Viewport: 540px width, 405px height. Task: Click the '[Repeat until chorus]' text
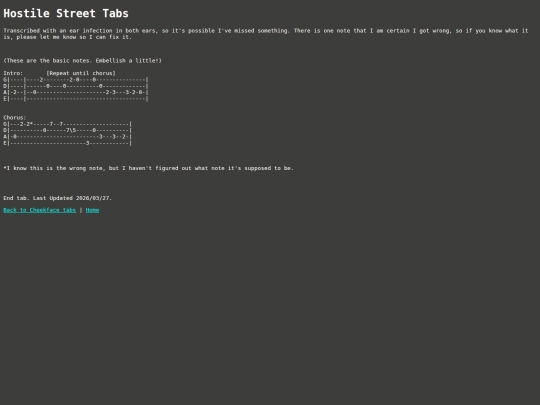point(81,73)
